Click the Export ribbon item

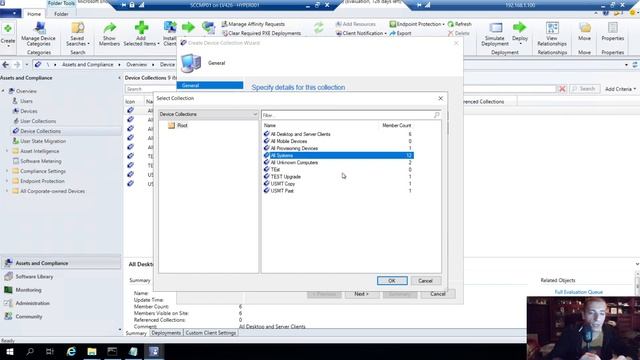[x=400, y=33]
